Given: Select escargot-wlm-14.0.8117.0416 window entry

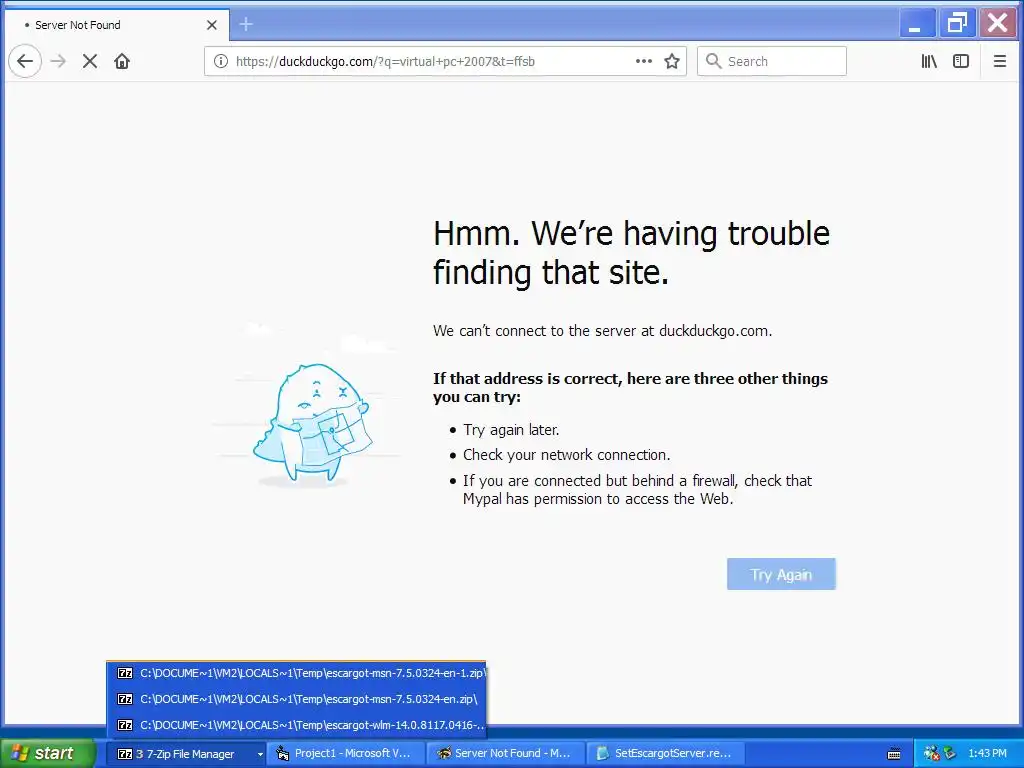Looking at the screenshot, I should pos(296,726).
